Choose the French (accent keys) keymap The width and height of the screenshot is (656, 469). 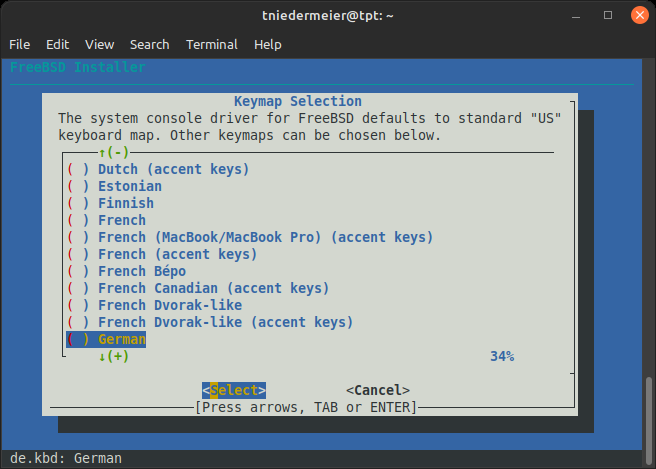coord(162,254)
